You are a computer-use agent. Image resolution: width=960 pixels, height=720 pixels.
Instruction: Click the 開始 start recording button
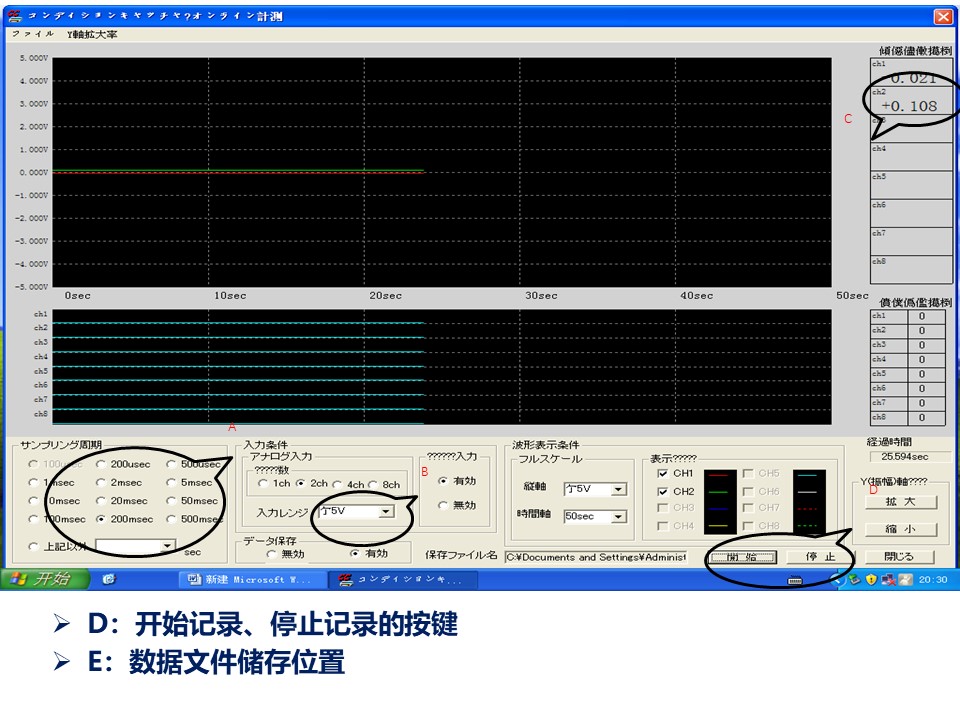(x=742, y=557)
